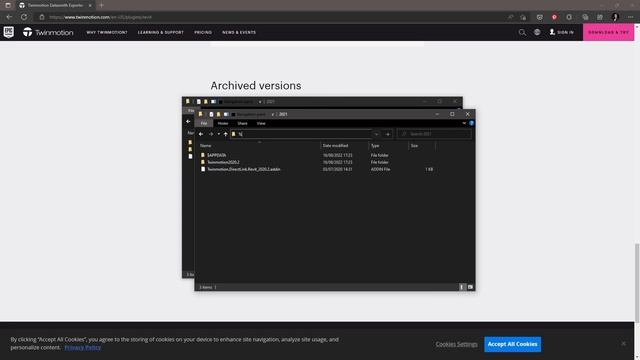Image resolution: width=640 pixels, height=360 pixels.
Task: Click the back arrow in rear Explorer window
Action: pos(188,121)
